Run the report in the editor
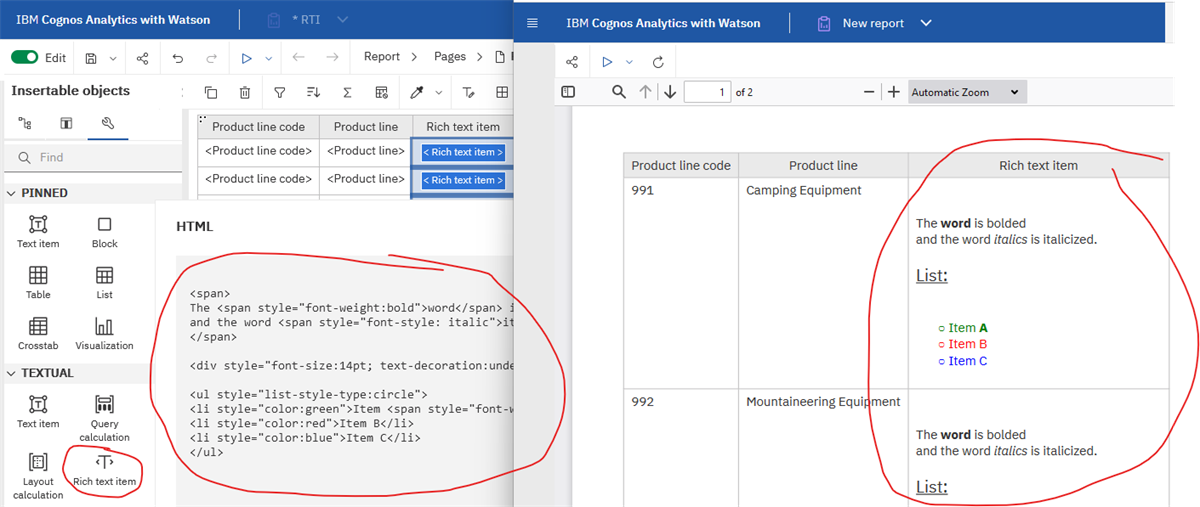1200x507 pixels. (x=246, y=59)
